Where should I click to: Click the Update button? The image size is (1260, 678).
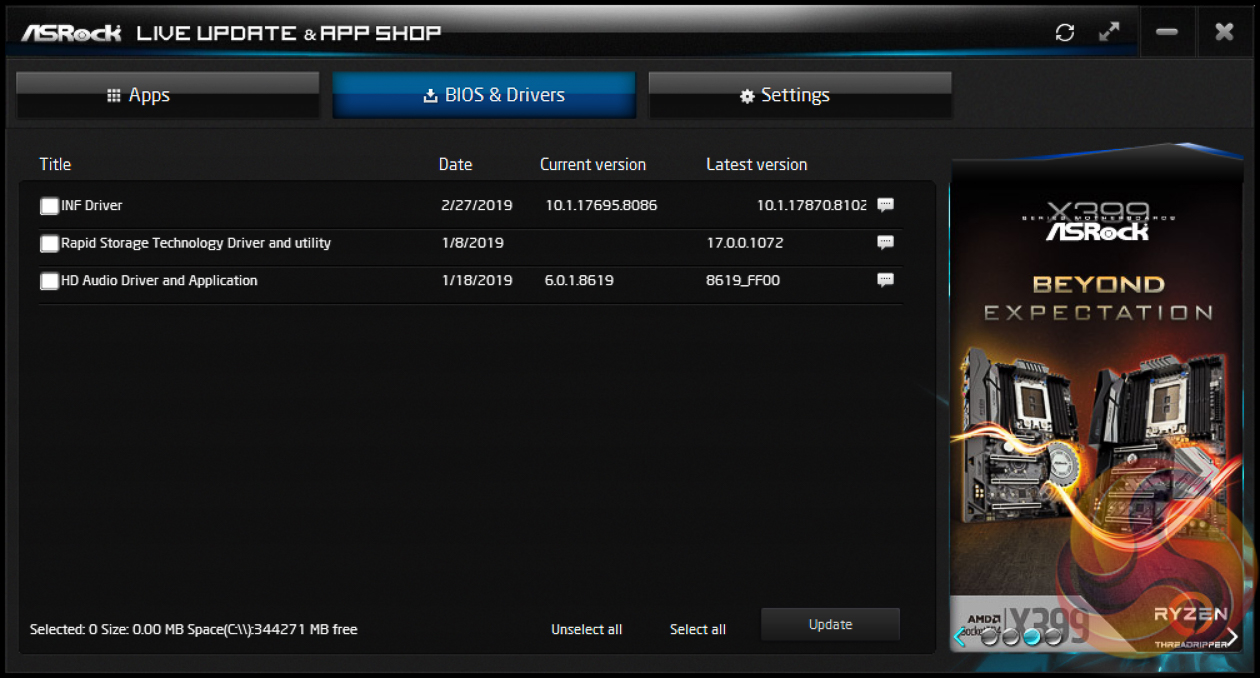tap(830, 625)
